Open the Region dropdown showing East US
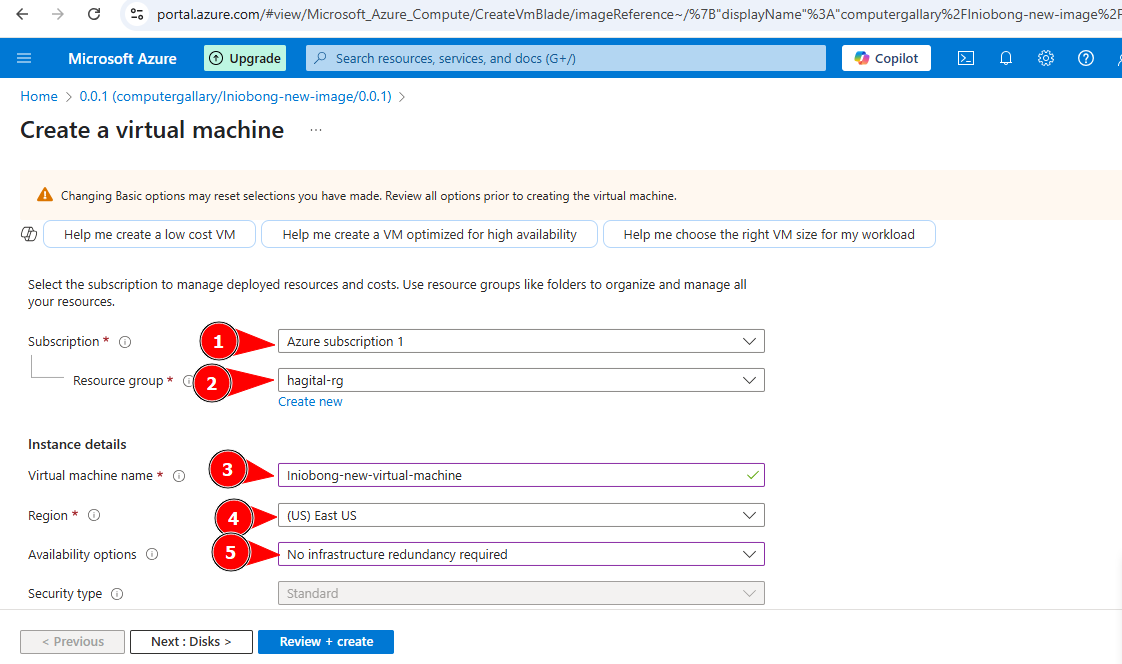This screenshot has height=664, width=1122. tap(521, 515)
